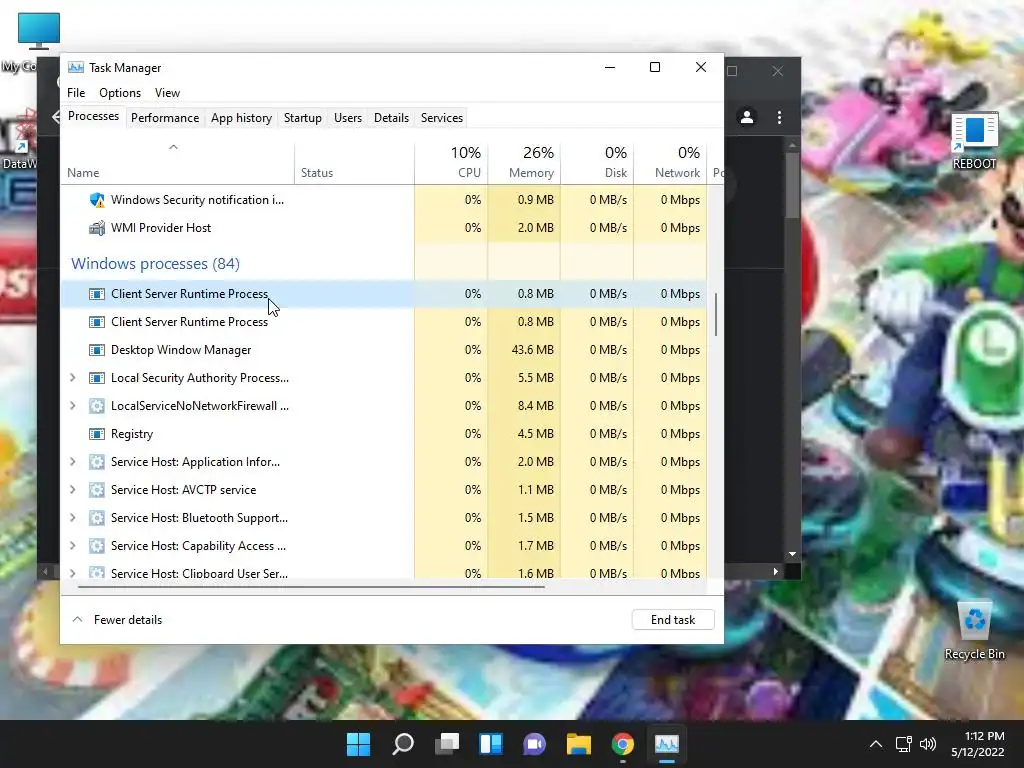
Task: Click the Status column header
Action: pyautogui.click(x=355, y=163)
